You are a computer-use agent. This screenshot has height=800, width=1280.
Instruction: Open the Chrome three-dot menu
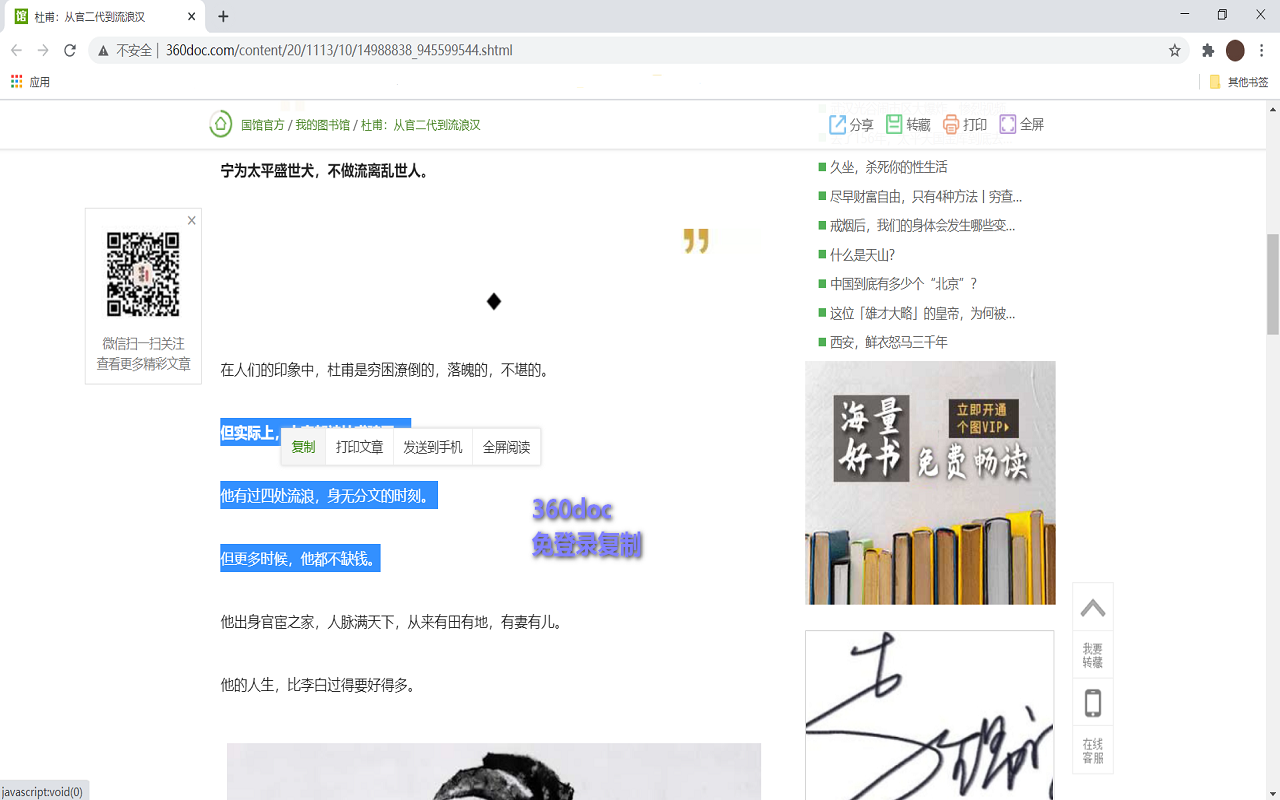pos(1262,50)
